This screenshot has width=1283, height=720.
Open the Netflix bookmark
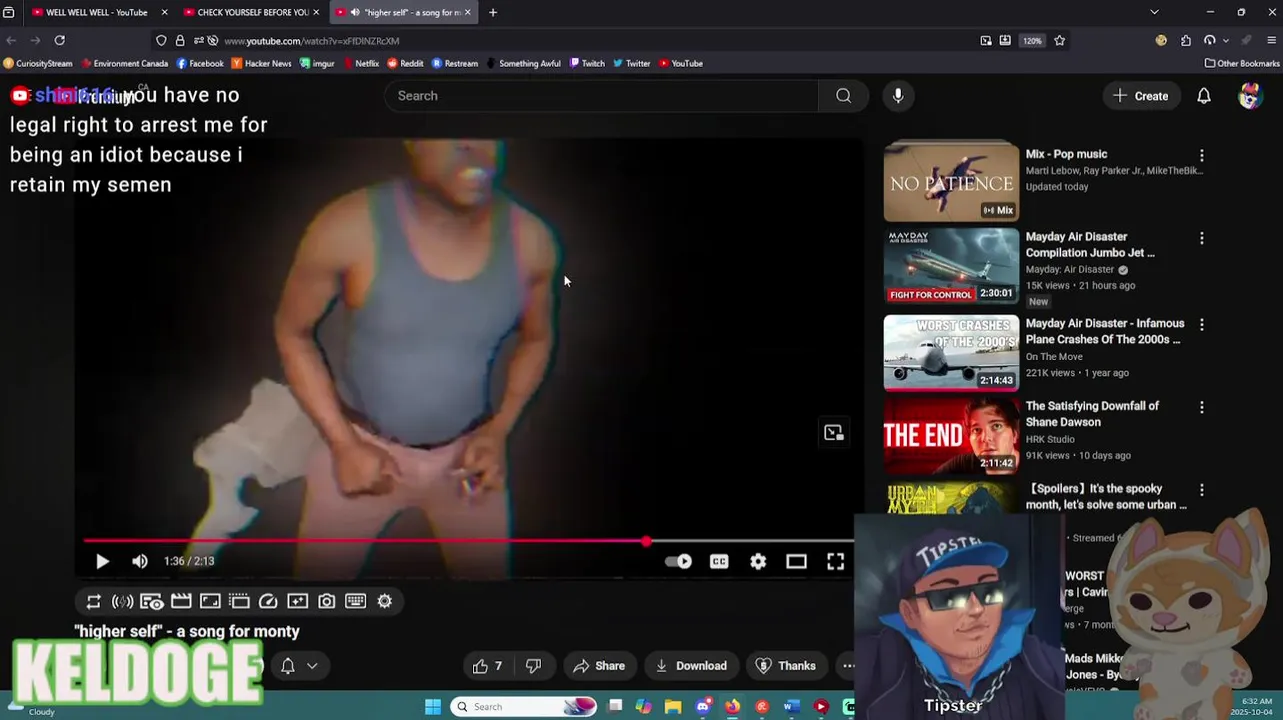point(360,63)
